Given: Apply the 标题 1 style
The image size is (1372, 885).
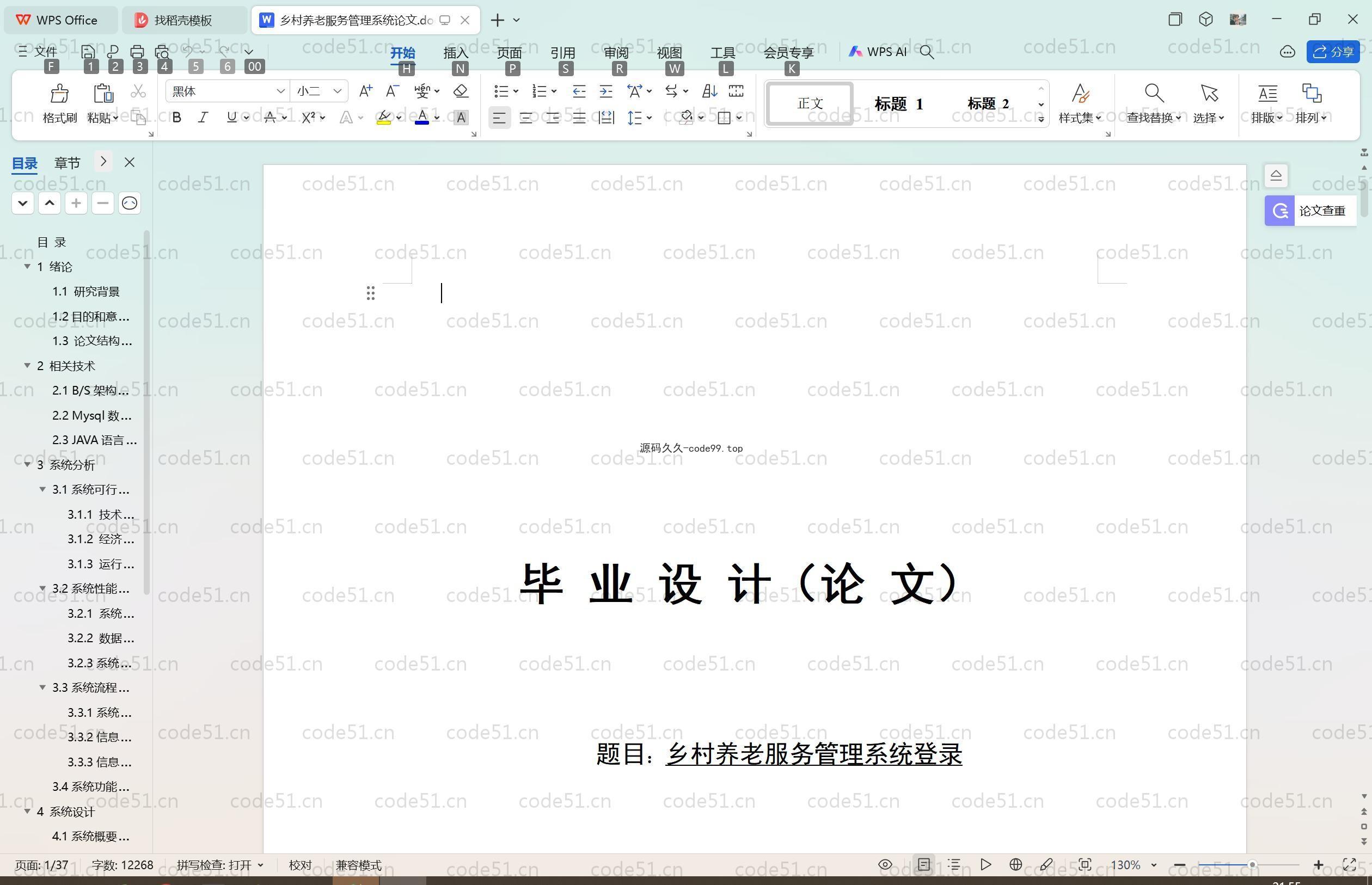Looking at the screenshot, I should pyautogui.click(x=898, y=104).
